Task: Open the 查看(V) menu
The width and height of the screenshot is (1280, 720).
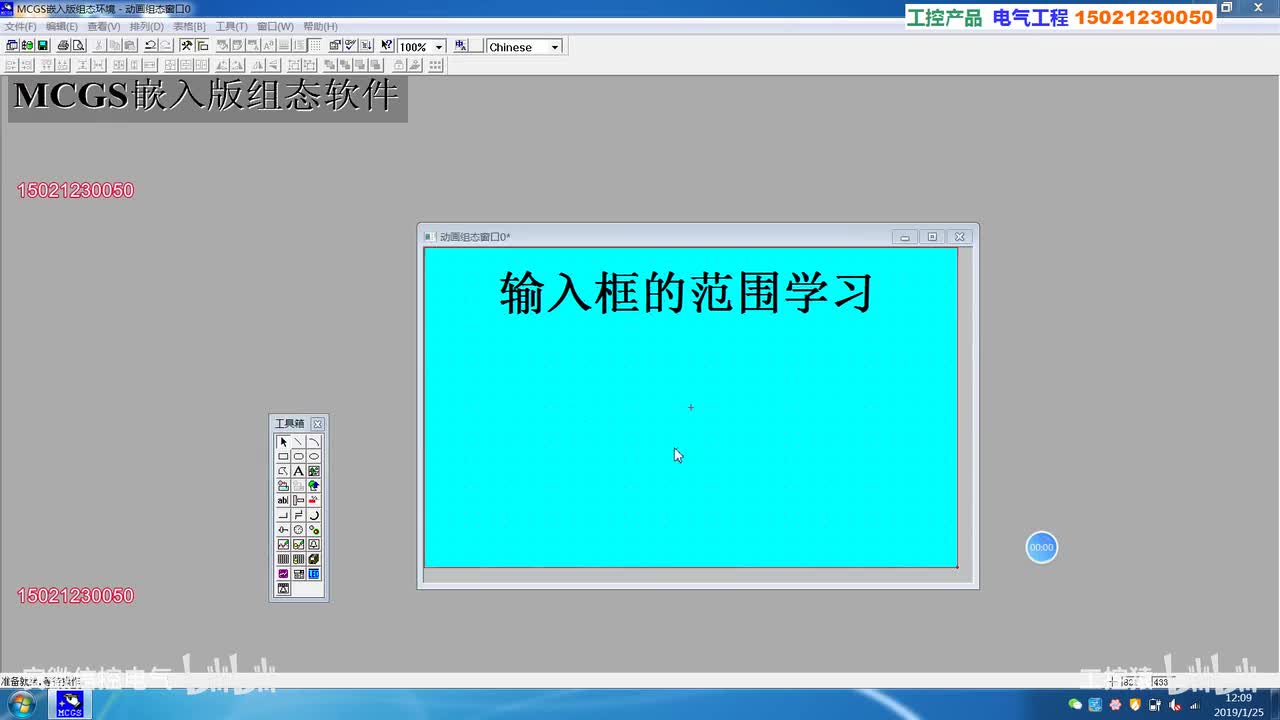Action: [104, 26]
